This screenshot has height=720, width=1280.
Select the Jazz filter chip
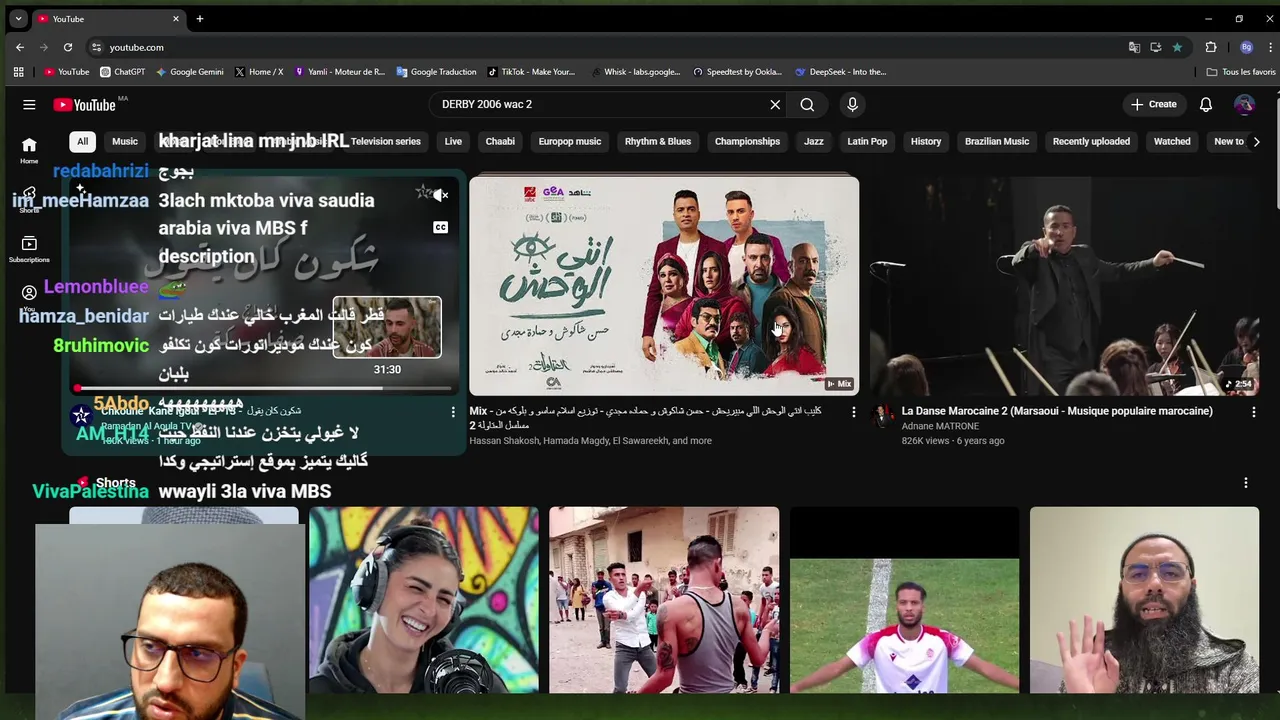(x=814, y=141)
